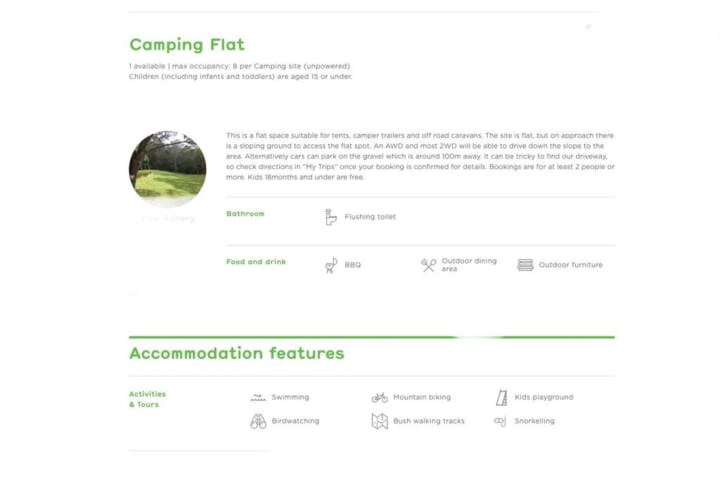Click the outdoor dining area utensils icon
This screenshot has width=720, height=480.
428,265
